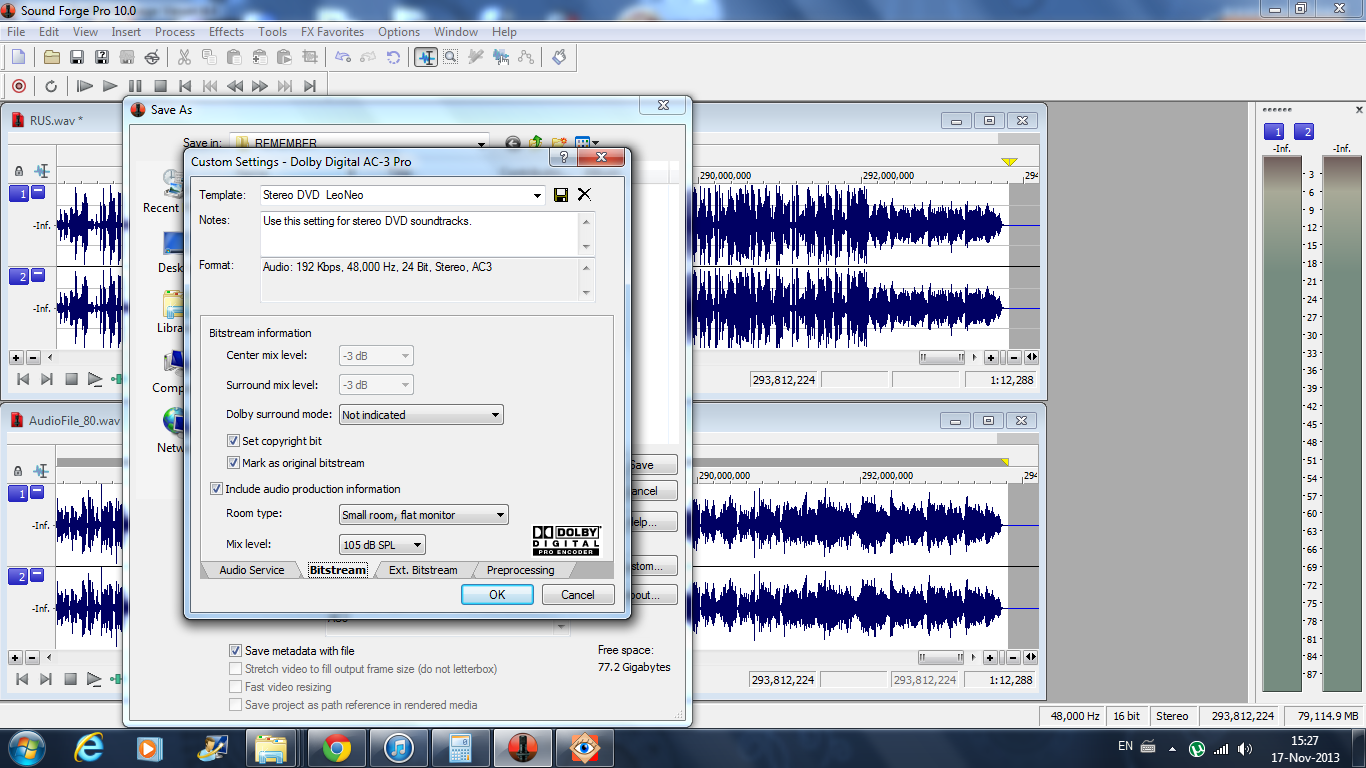Open Google Chrome from the taskbar
The image size is (1366, 768).
click(336, 748)
